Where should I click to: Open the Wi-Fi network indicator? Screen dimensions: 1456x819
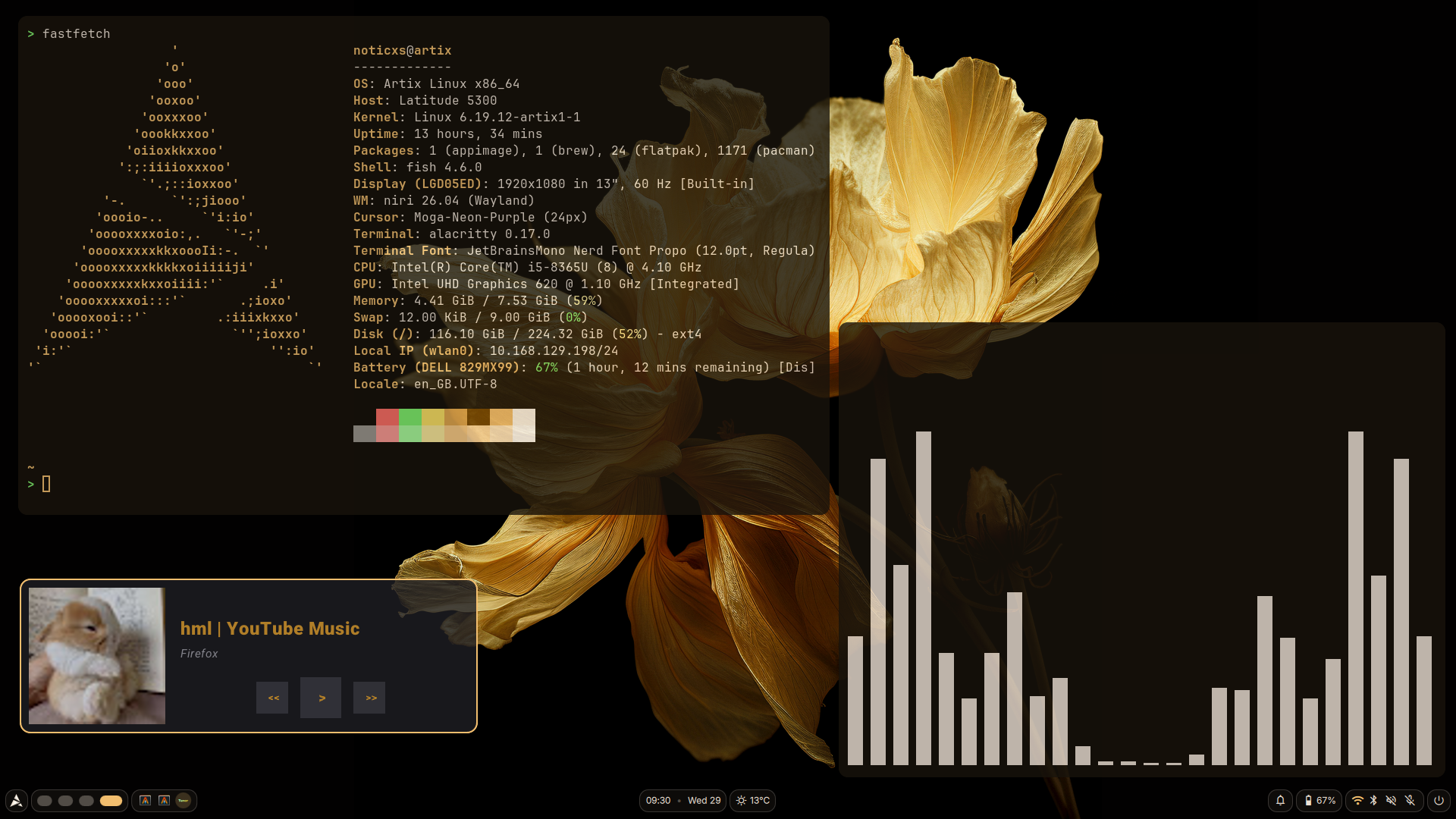1357,800
